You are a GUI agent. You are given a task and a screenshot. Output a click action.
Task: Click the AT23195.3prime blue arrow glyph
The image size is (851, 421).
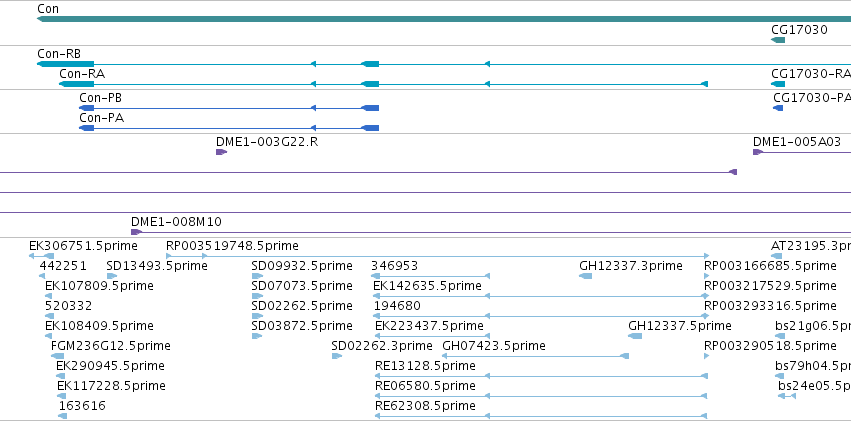tap(777, 256)
